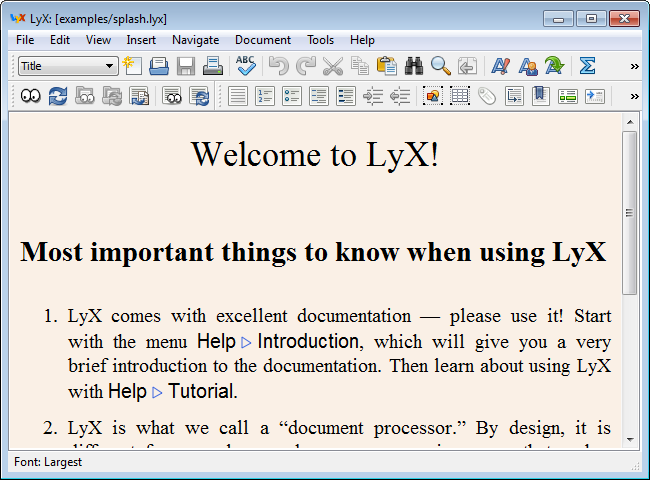The image size is (650, 480).
Task: Click 'Help ▷ Introduction' text in item 1
Action: (278, 342)
